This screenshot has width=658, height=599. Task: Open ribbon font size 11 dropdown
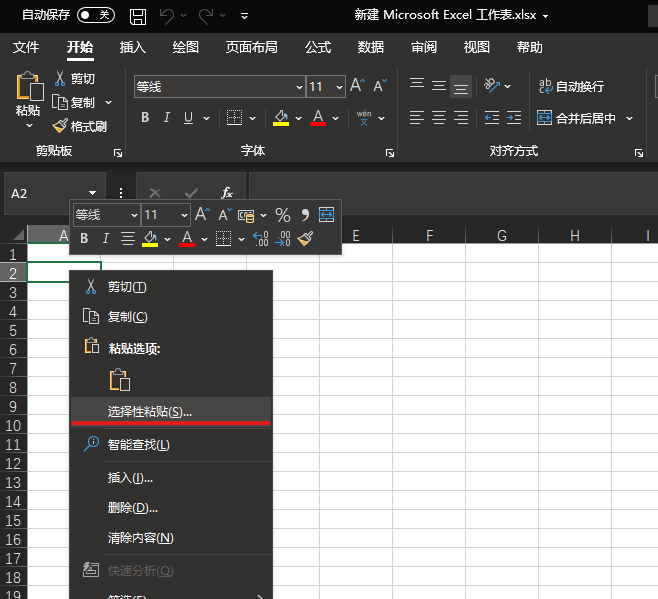tap(339, 87)
